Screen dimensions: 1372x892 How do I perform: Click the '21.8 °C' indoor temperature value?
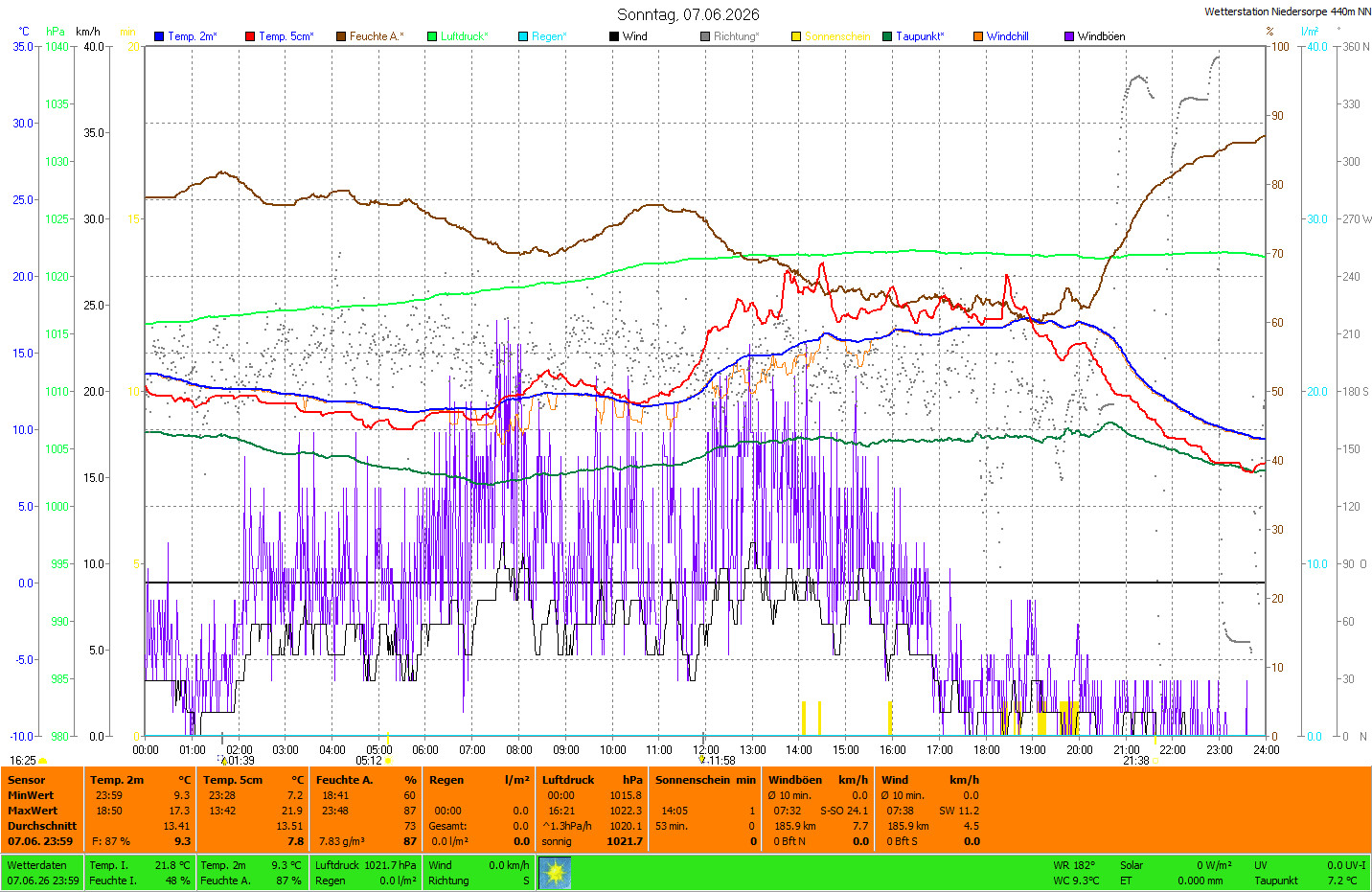(172, 865)
